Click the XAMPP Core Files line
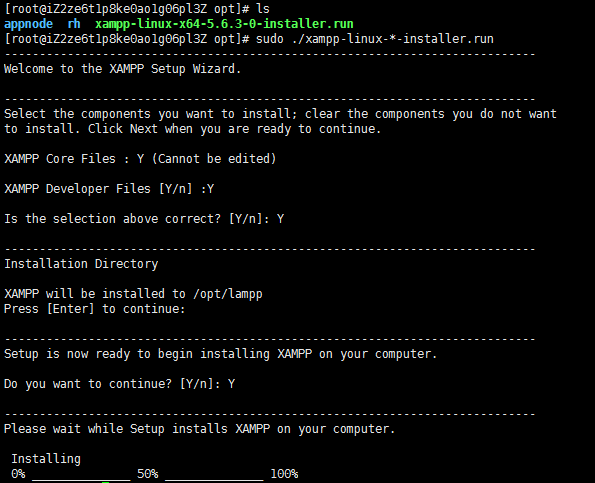The width and height of the screenshot is (595, 483). coord(140,159)
